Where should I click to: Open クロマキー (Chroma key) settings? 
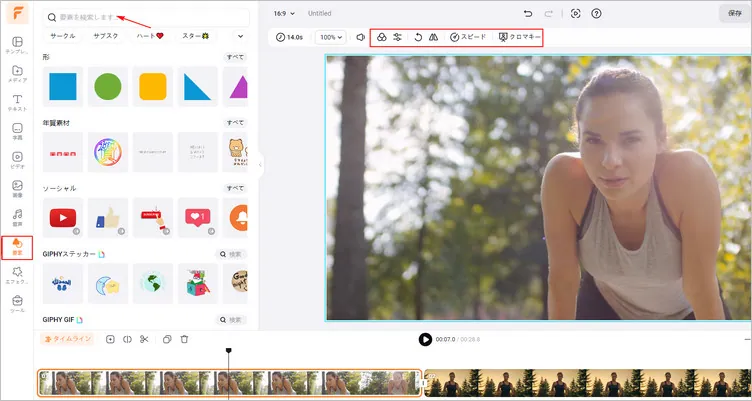pos(520,37)
